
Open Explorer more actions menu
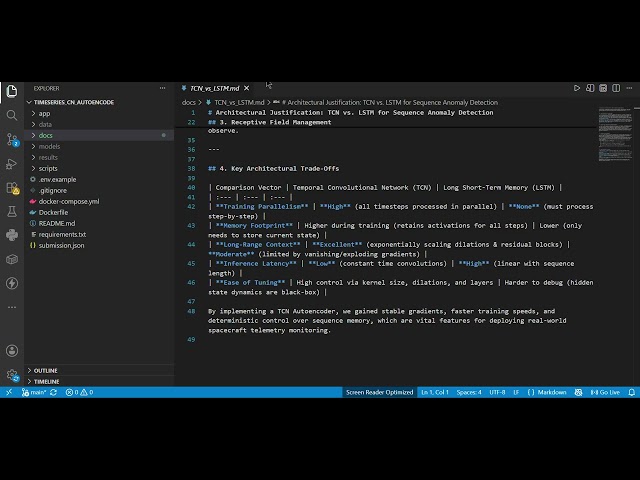pyautogui.click(x=162, y=88)
